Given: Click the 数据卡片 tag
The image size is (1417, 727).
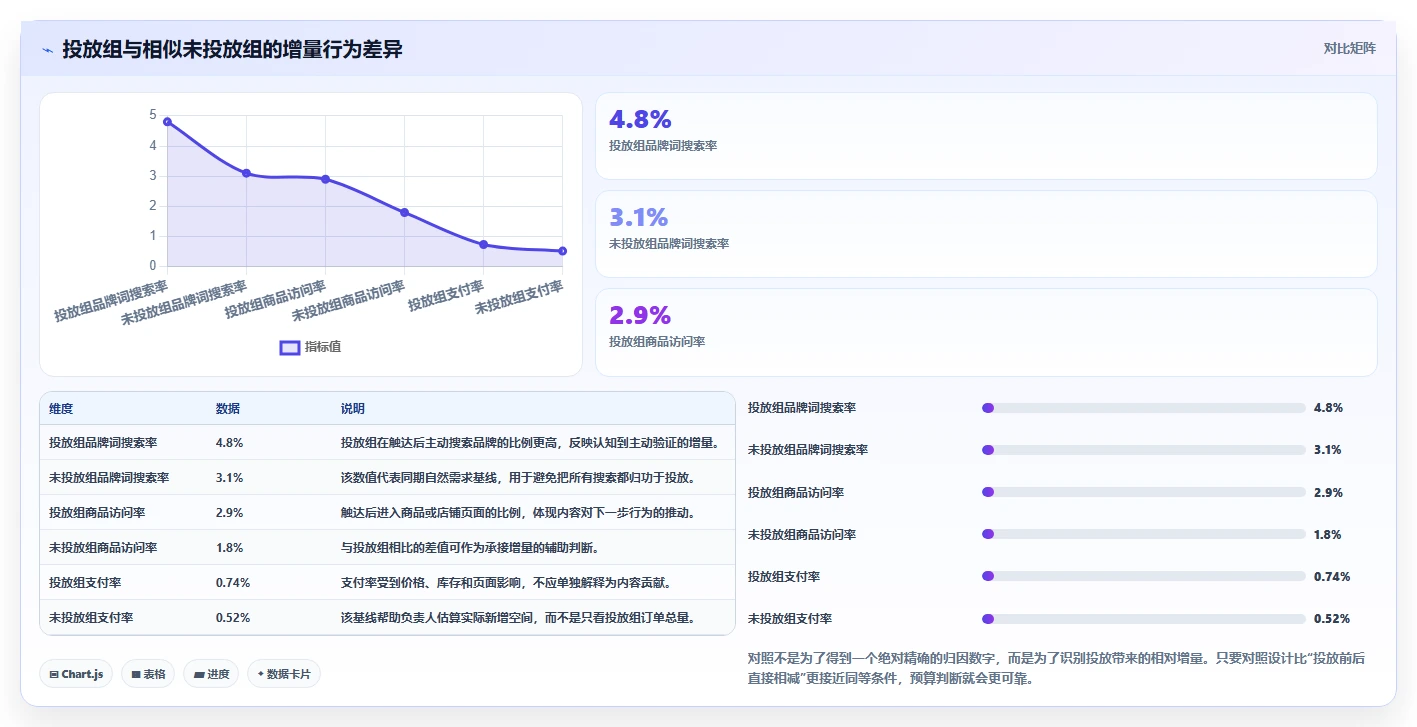Looking at the screenshot, I should [x=284, y=674].
